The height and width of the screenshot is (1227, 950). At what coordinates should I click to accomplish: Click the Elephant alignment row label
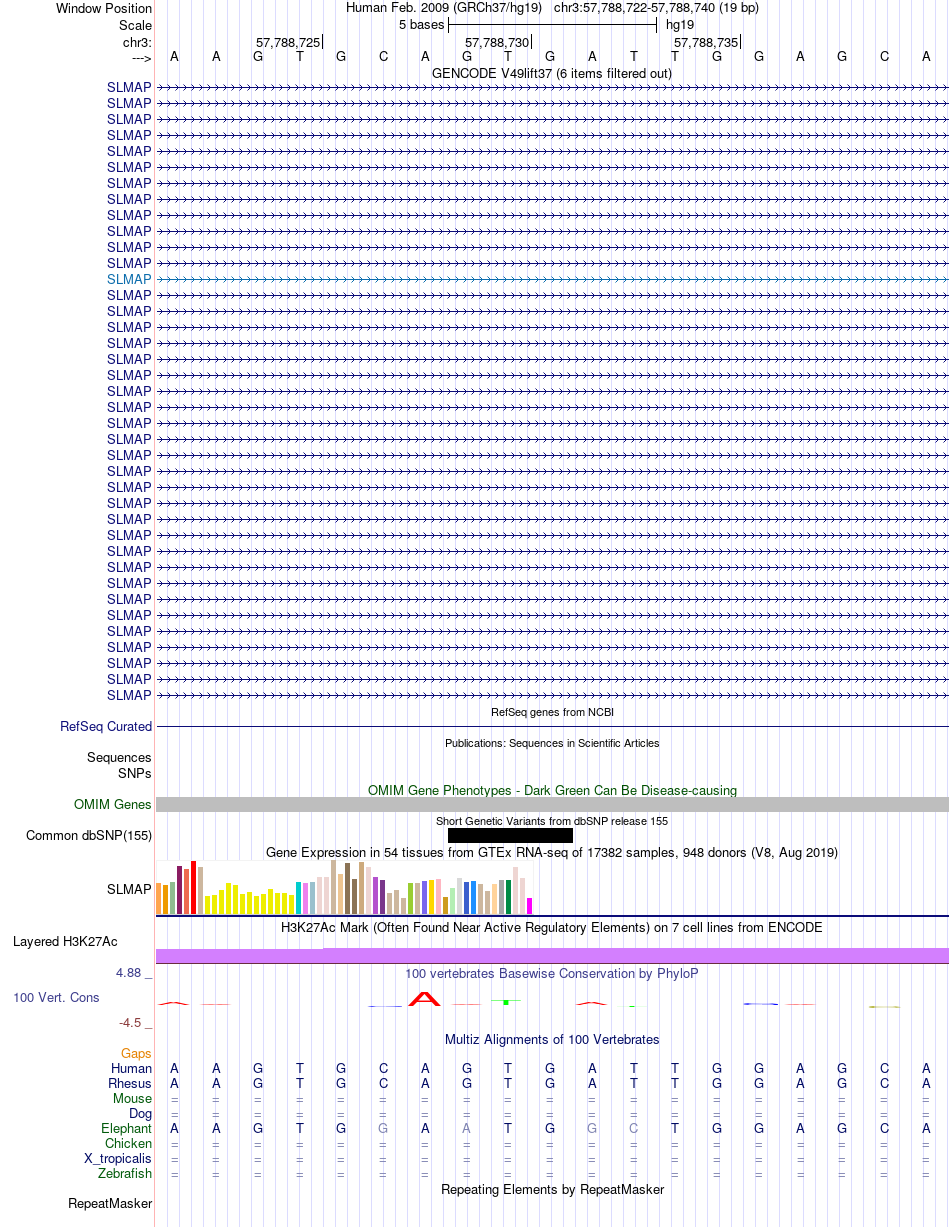(127, 1129)
